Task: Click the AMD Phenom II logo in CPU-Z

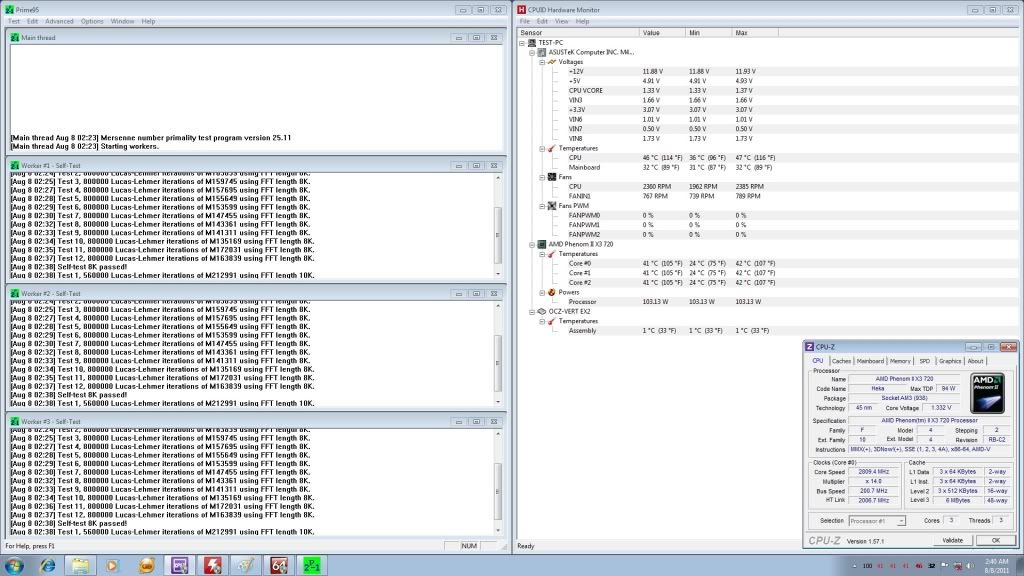Action: [x=987, y=393]
